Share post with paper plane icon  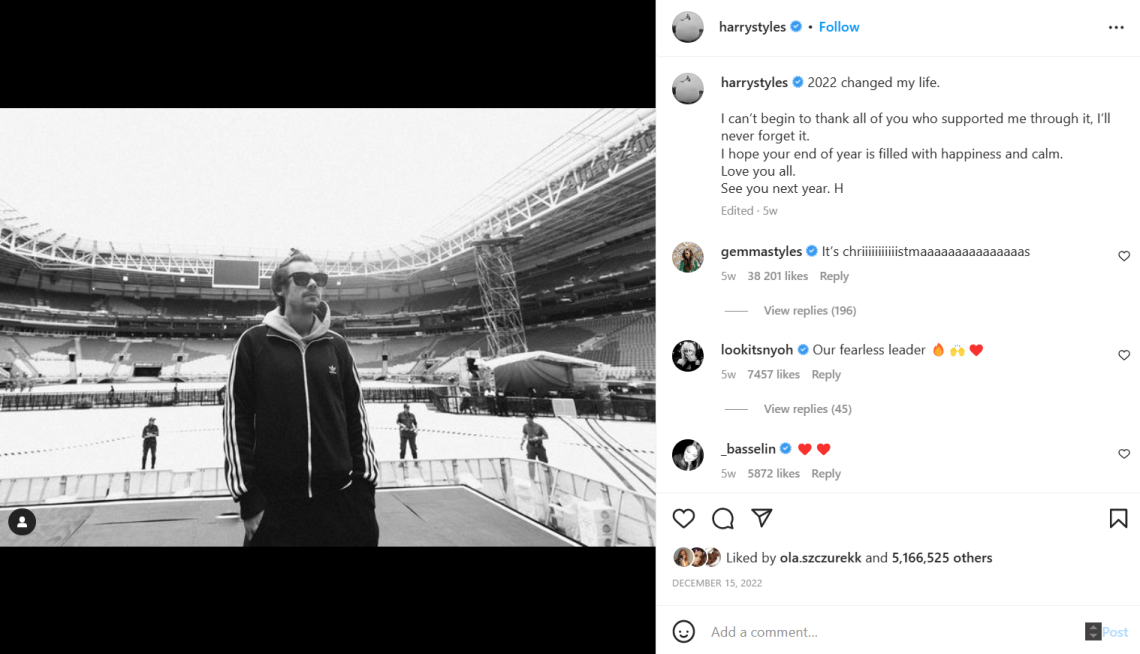(762, 518)
